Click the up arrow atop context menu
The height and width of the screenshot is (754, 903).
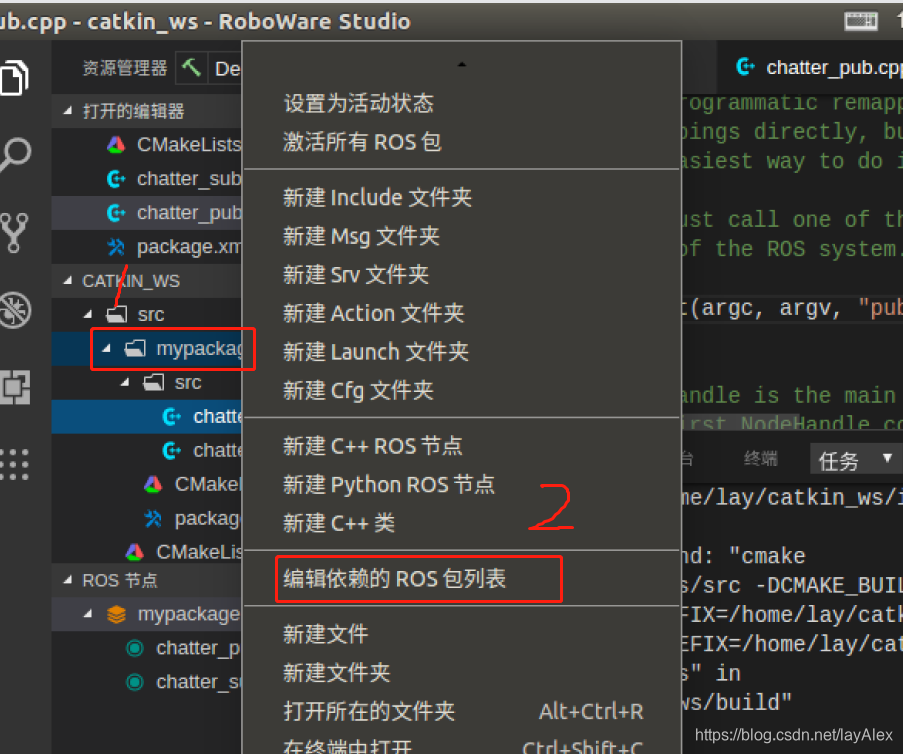[x=461, y=65]
